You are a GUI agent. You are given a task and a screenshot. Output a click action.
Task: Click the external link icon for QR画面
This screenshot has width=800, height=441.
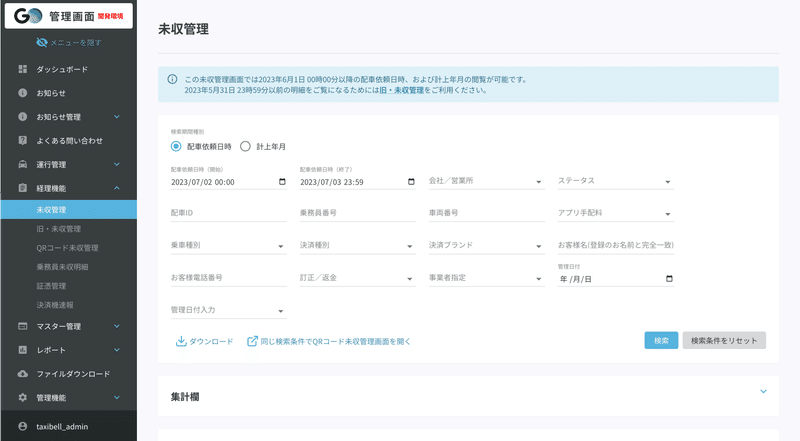[x=252, y=341]
